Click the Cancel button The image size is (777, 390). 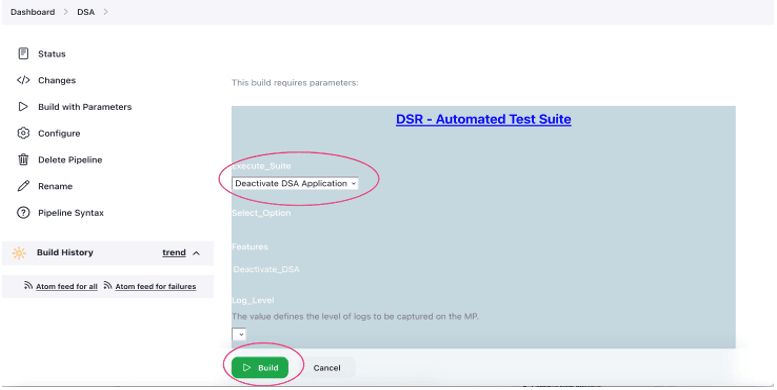[327, 368]
